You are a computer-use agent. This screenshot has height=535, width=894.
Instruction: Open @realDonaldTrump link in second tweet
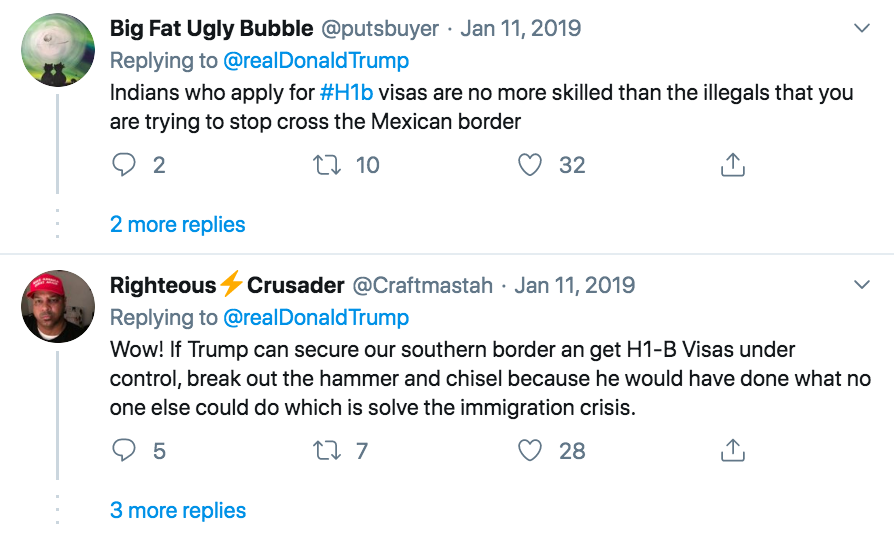click(x=316, y=318)
